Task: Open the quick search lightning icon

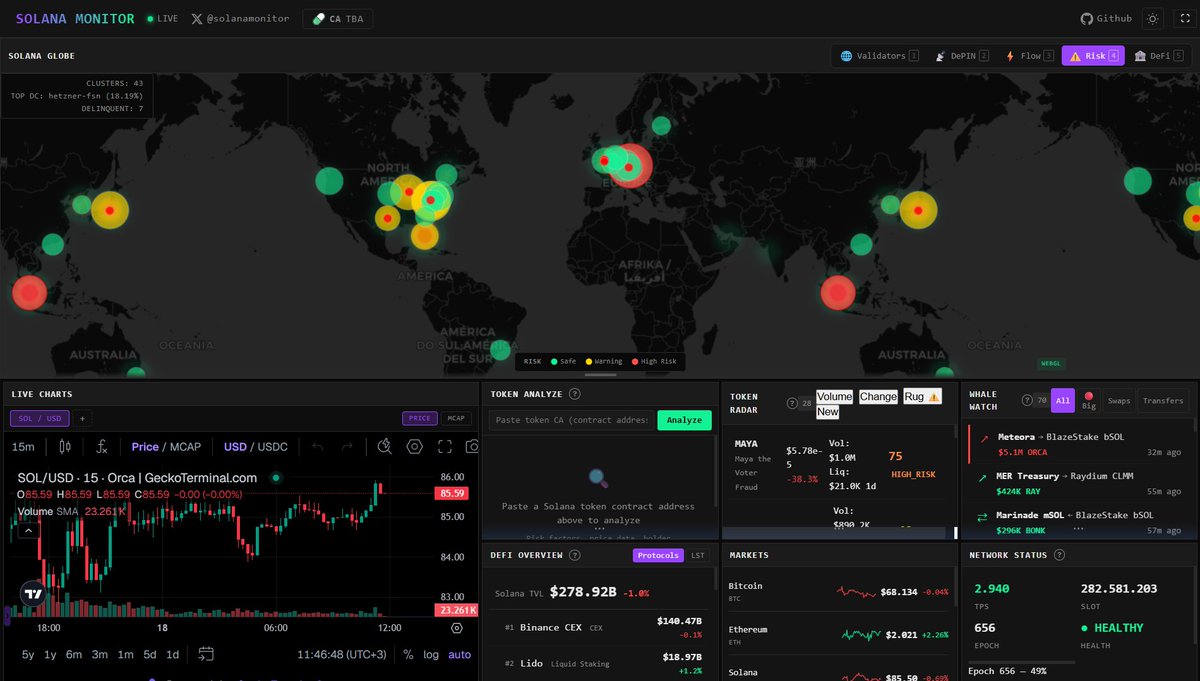Action: [385, 447]
